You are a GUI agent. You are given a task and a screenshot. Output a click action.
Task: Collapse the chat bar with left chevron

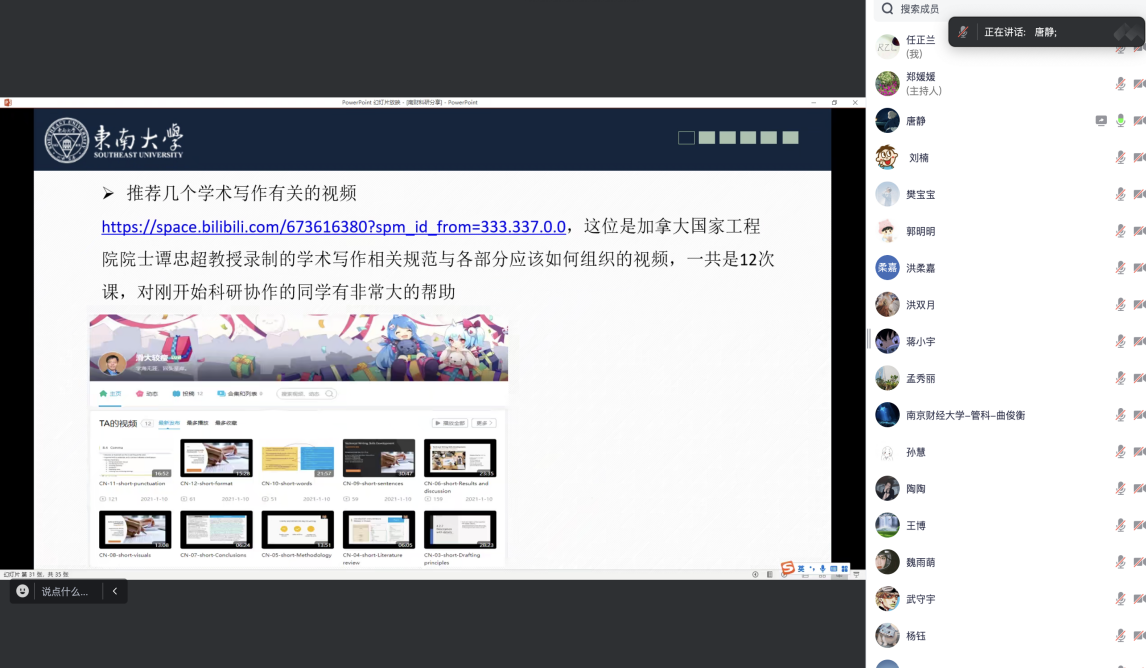(x=114, y=591)
